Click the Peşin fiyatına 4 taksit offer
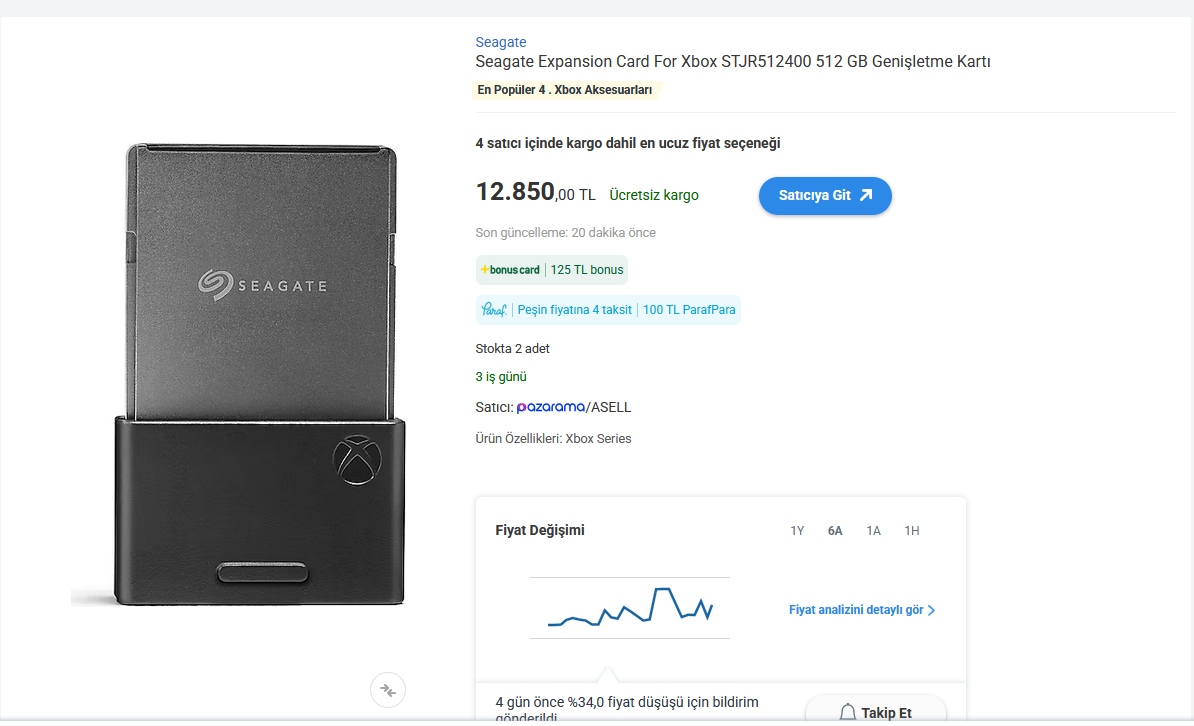The height and width of the screenshot is (726, 1194). [x=574, y=310]
